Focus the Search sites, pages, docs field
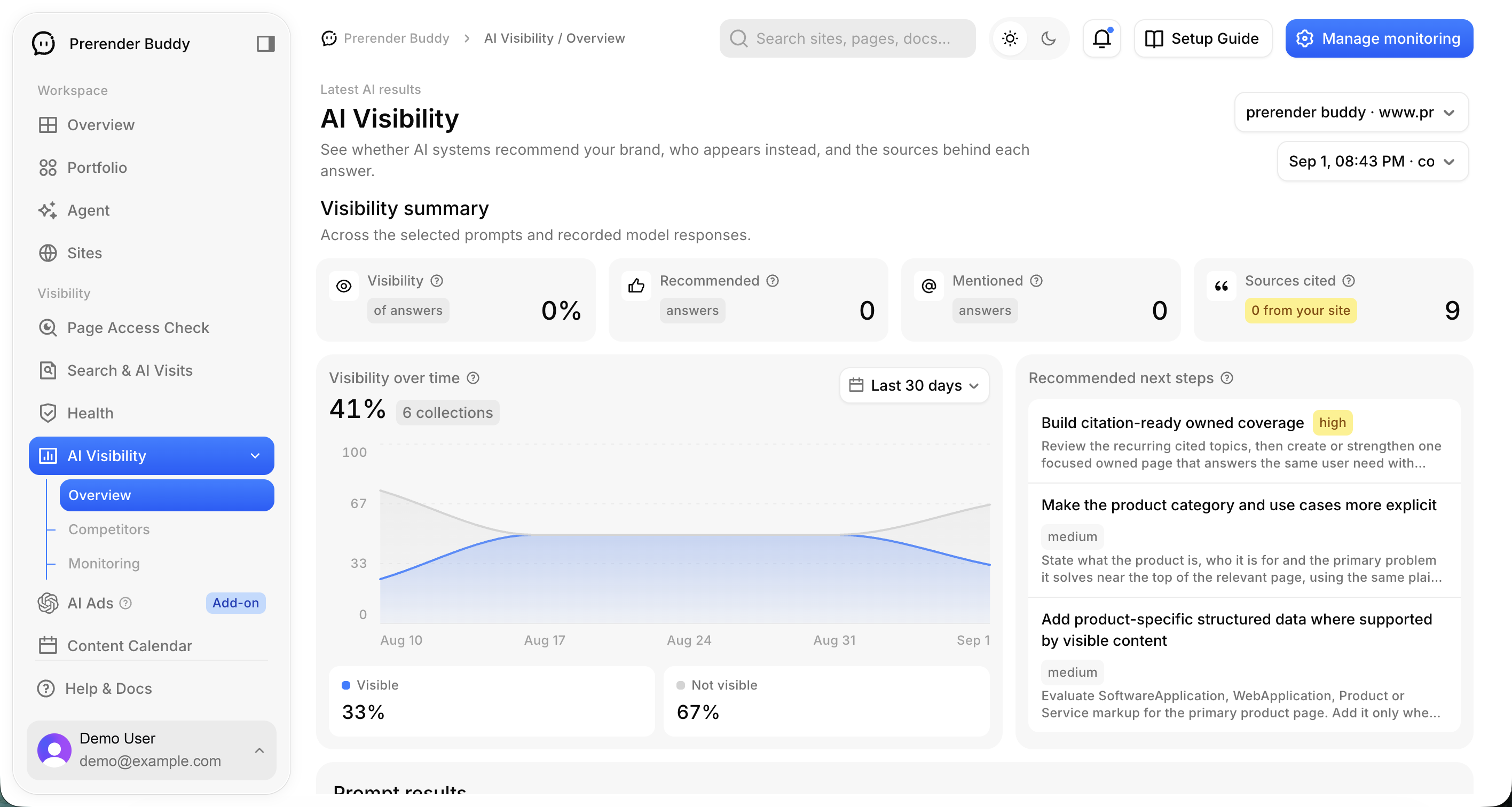This screenshot has width=1512, height=807. point(848,39)
